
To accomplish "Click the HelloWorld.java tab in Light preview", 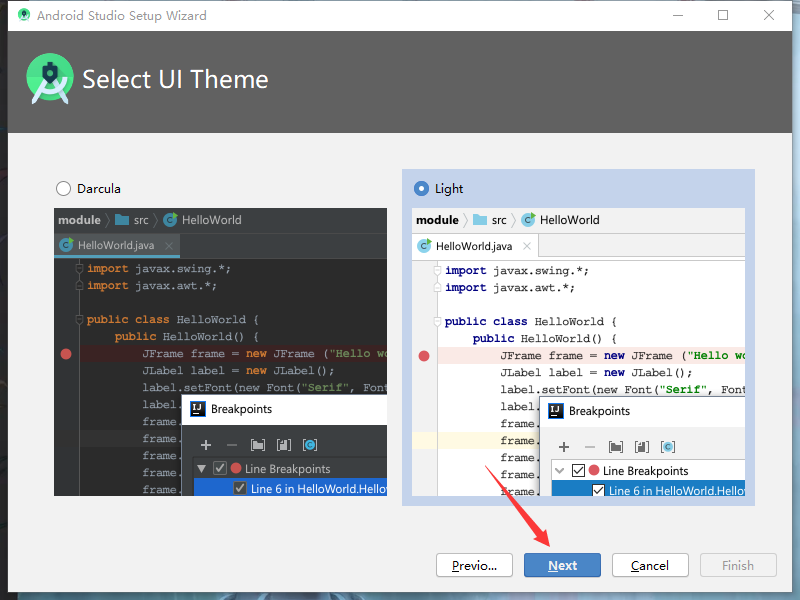I will tap(475, 246).
